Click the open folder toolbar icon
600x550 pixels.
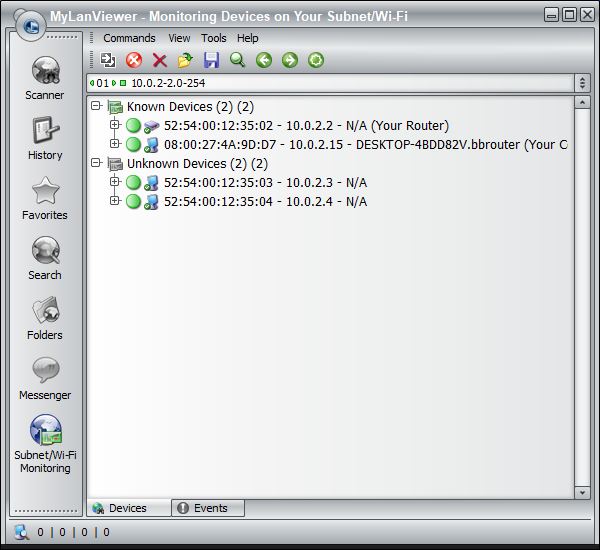[x=186, y=60]
